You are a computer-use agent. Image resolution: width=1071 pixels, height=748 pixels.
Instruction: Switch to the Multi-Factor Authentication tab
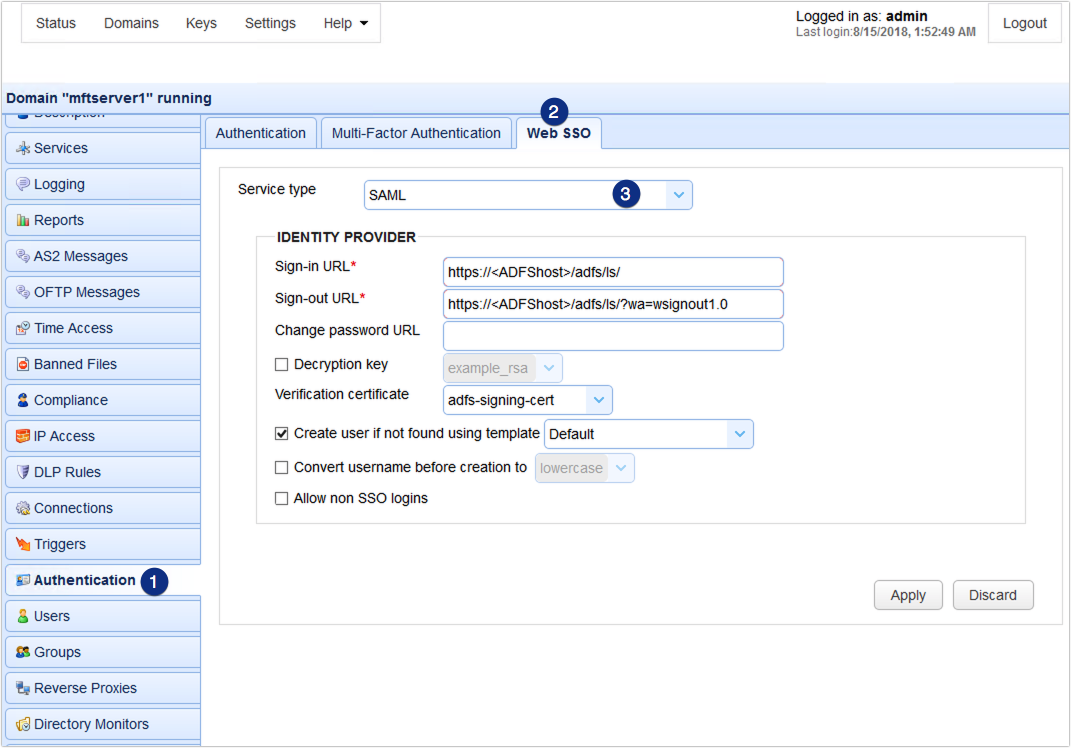tap(416, 132)
